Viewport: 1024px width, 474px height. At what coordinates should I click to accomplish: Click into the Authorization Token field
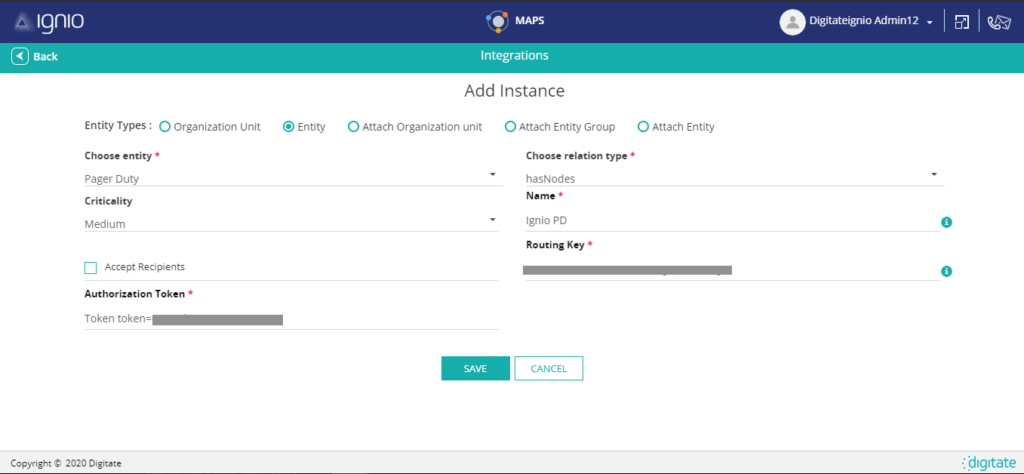click(290, 319)
